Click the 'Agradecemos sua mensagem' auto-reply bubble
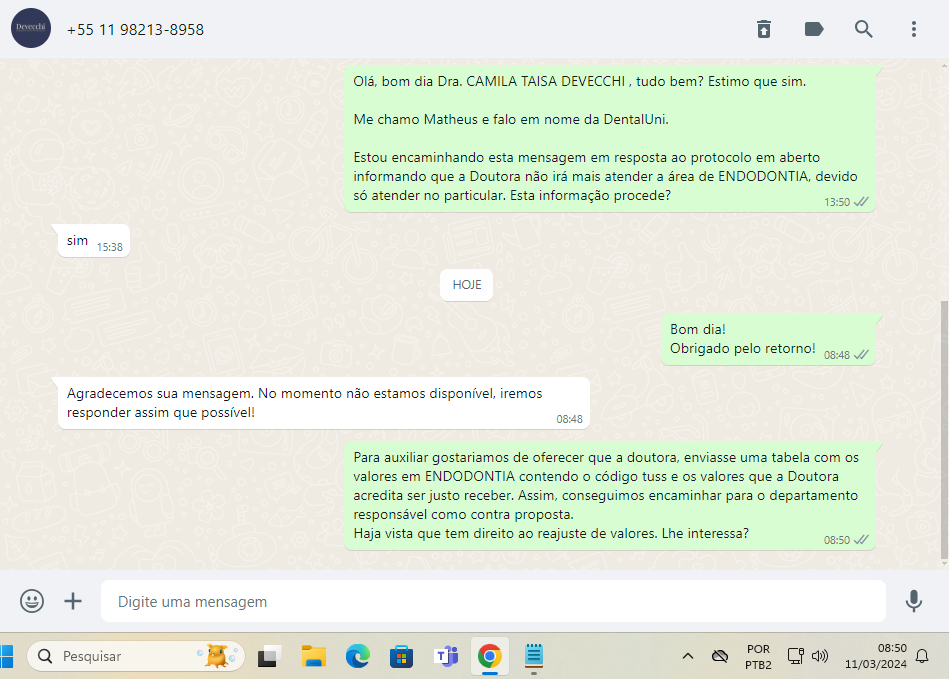The height and width of the screenshot is (679, 949). tap(324, 403)
